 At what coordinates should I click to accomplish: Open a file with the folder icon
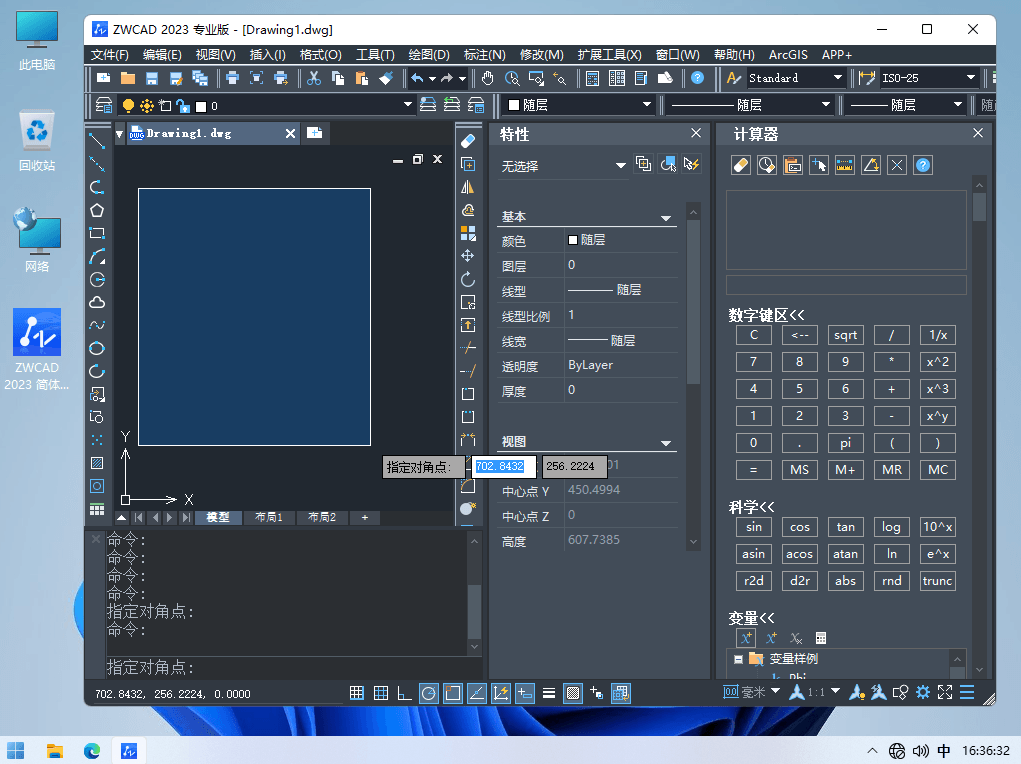(128, 78)
